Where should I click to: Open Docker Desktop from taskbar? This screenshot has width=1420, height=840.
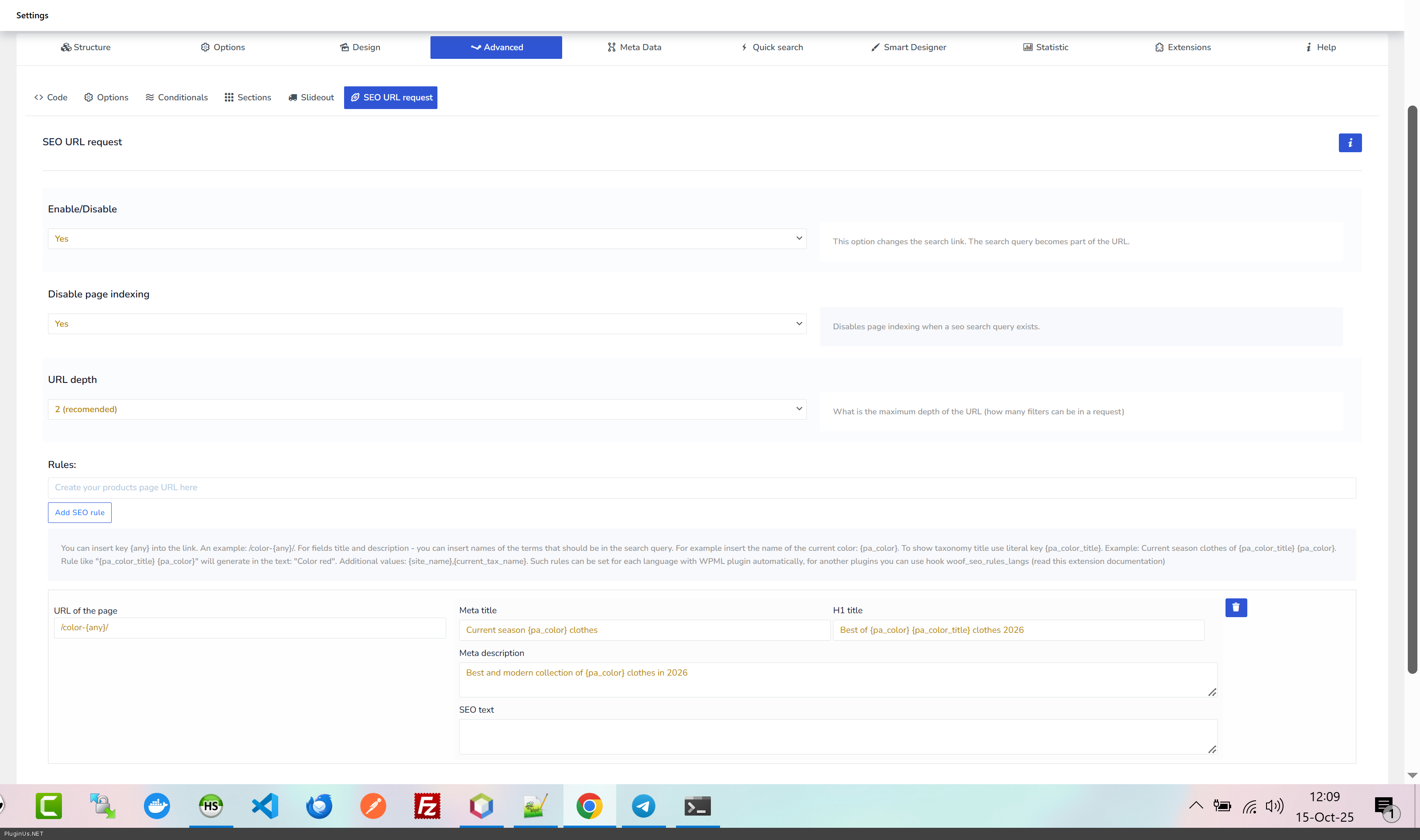(157, 806)
